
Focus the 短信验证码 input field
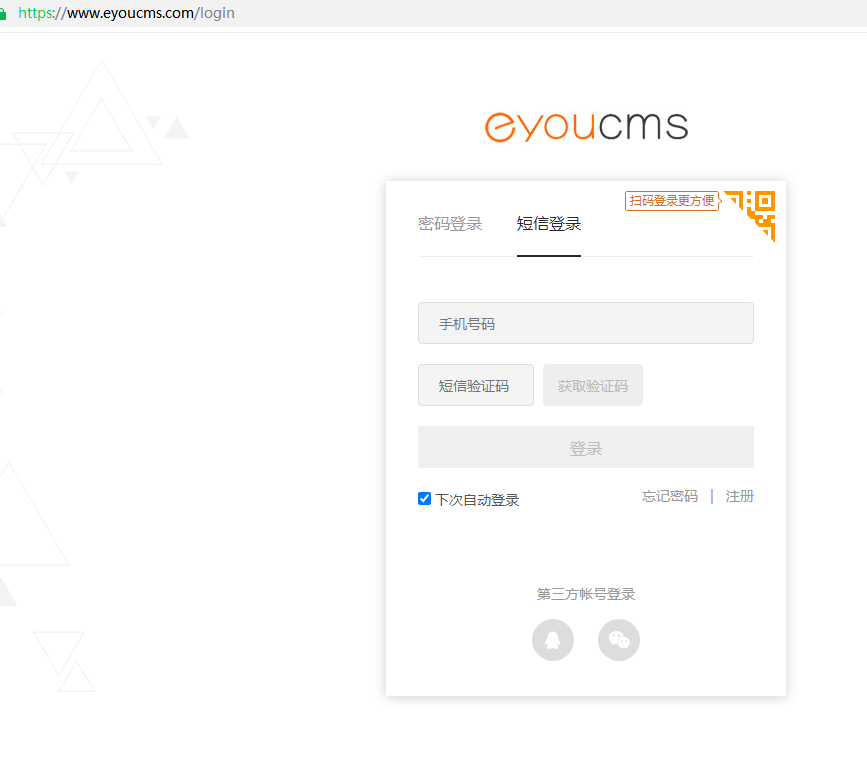click(476, 385)
